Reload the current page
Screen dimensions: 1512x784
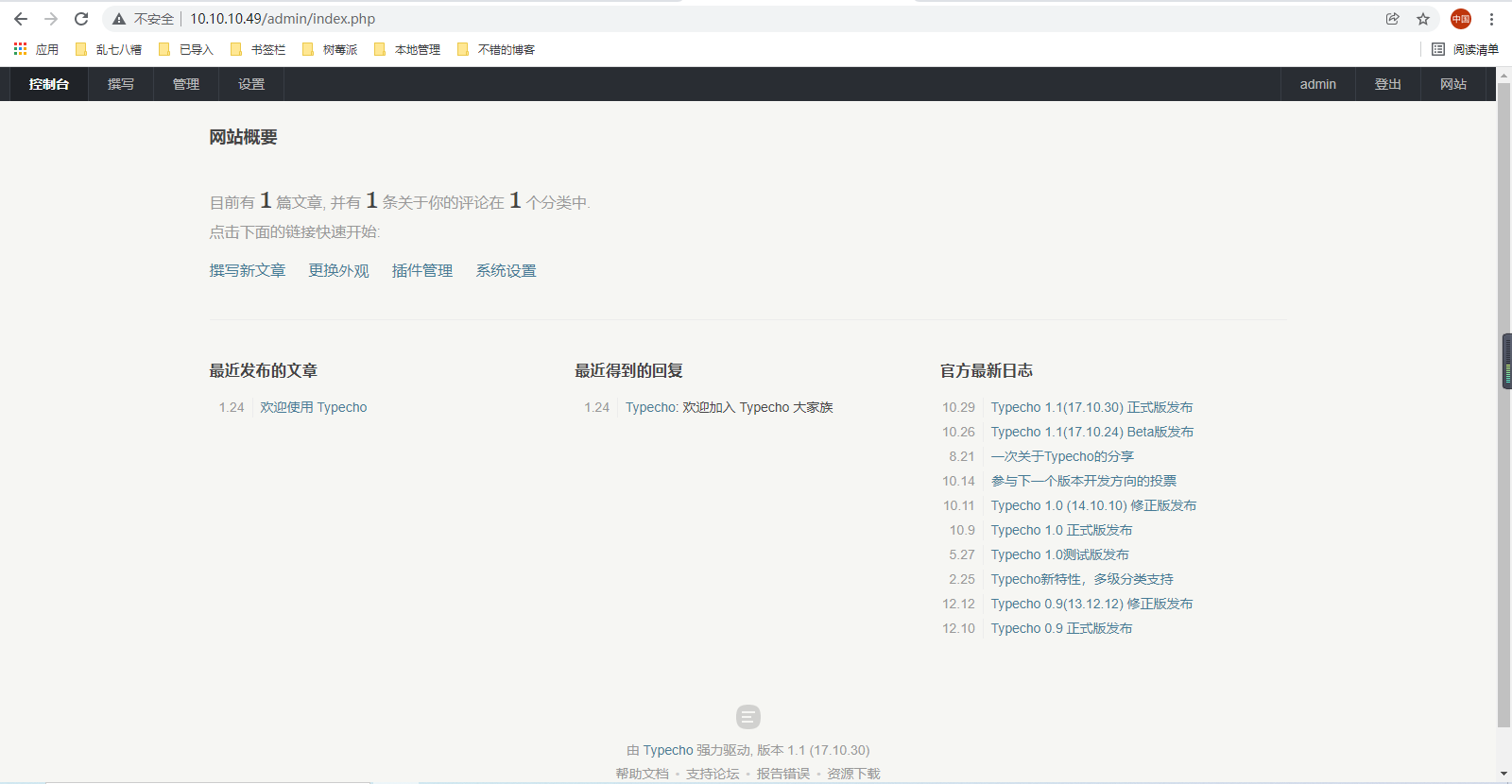coord(81,19)
